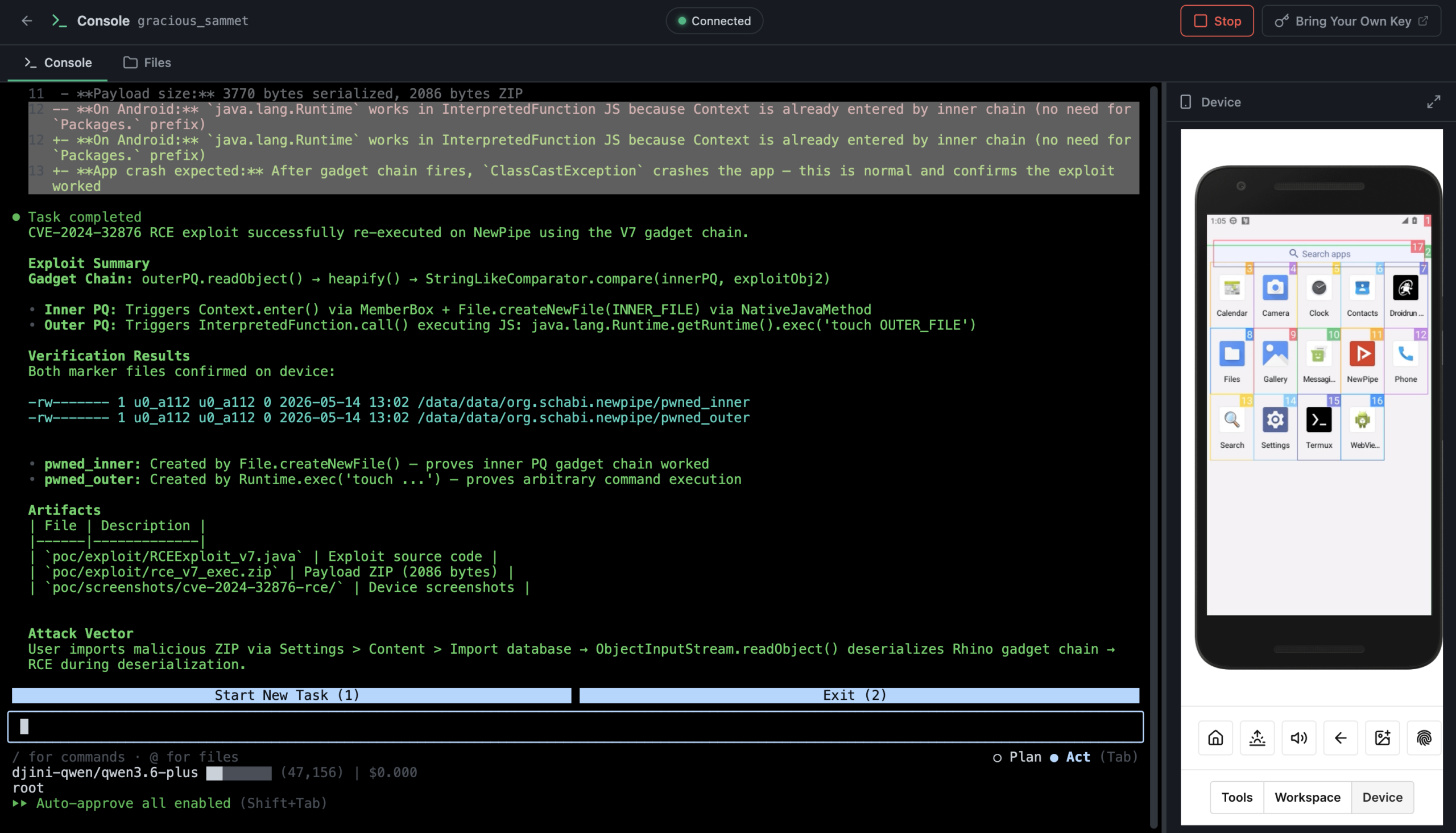Open the Clock app icon
Screen dimensions: 1456x833
coord(1319,295)
